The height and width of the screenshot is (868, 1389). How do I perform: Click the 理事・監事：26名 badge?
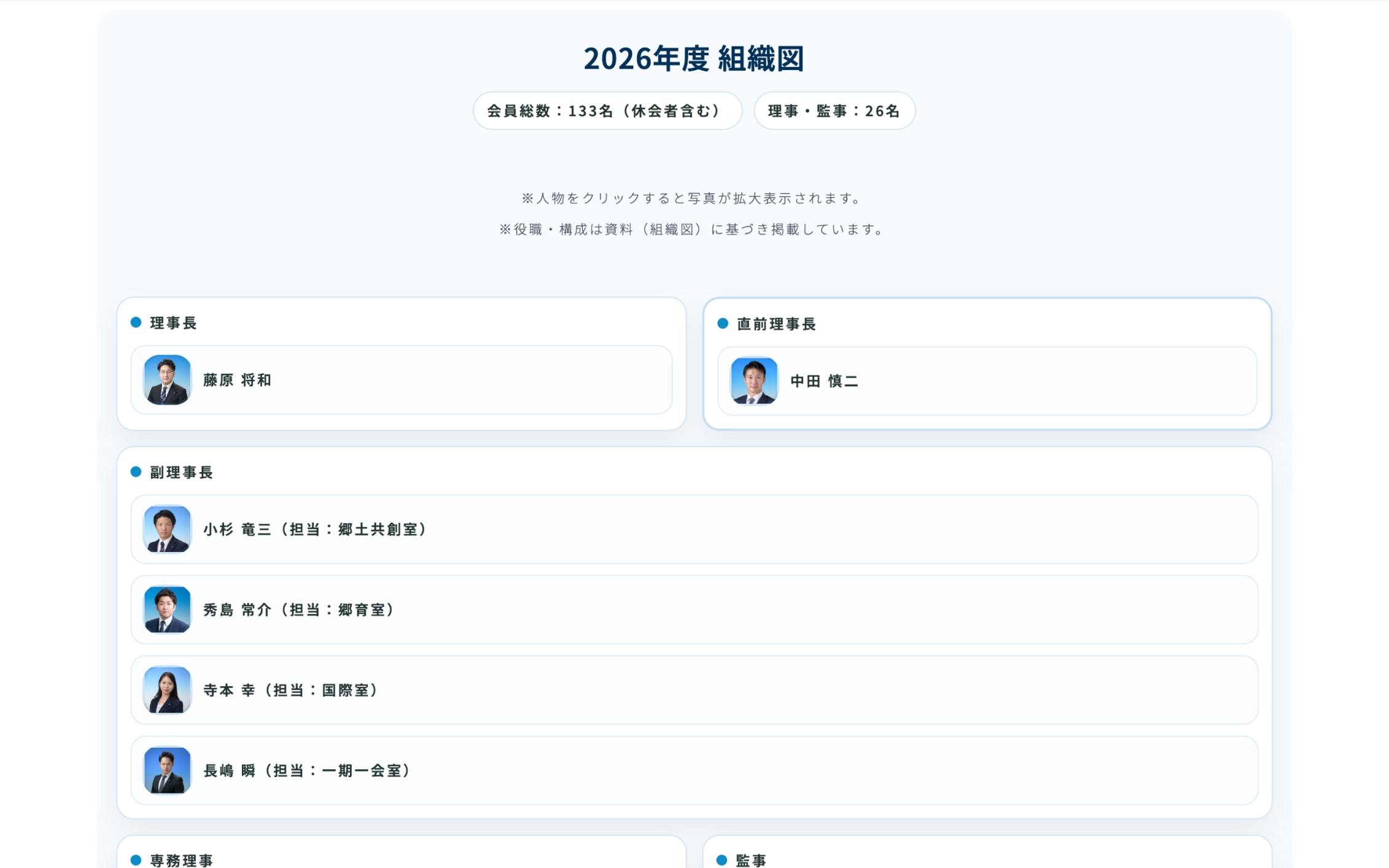(x=834, y=111)
